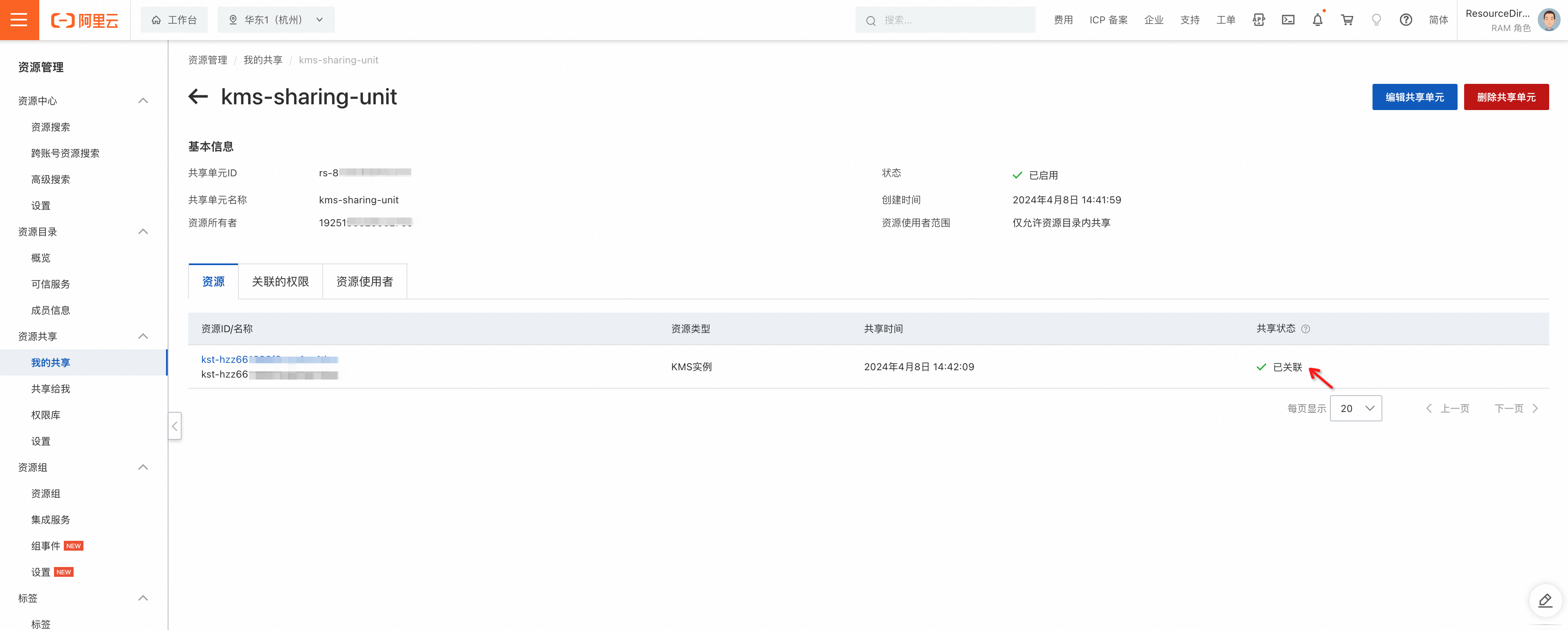Open 高级搜索 in sidebar
Viewport: 1568px width, 630px height.
[x=51, y=180]
